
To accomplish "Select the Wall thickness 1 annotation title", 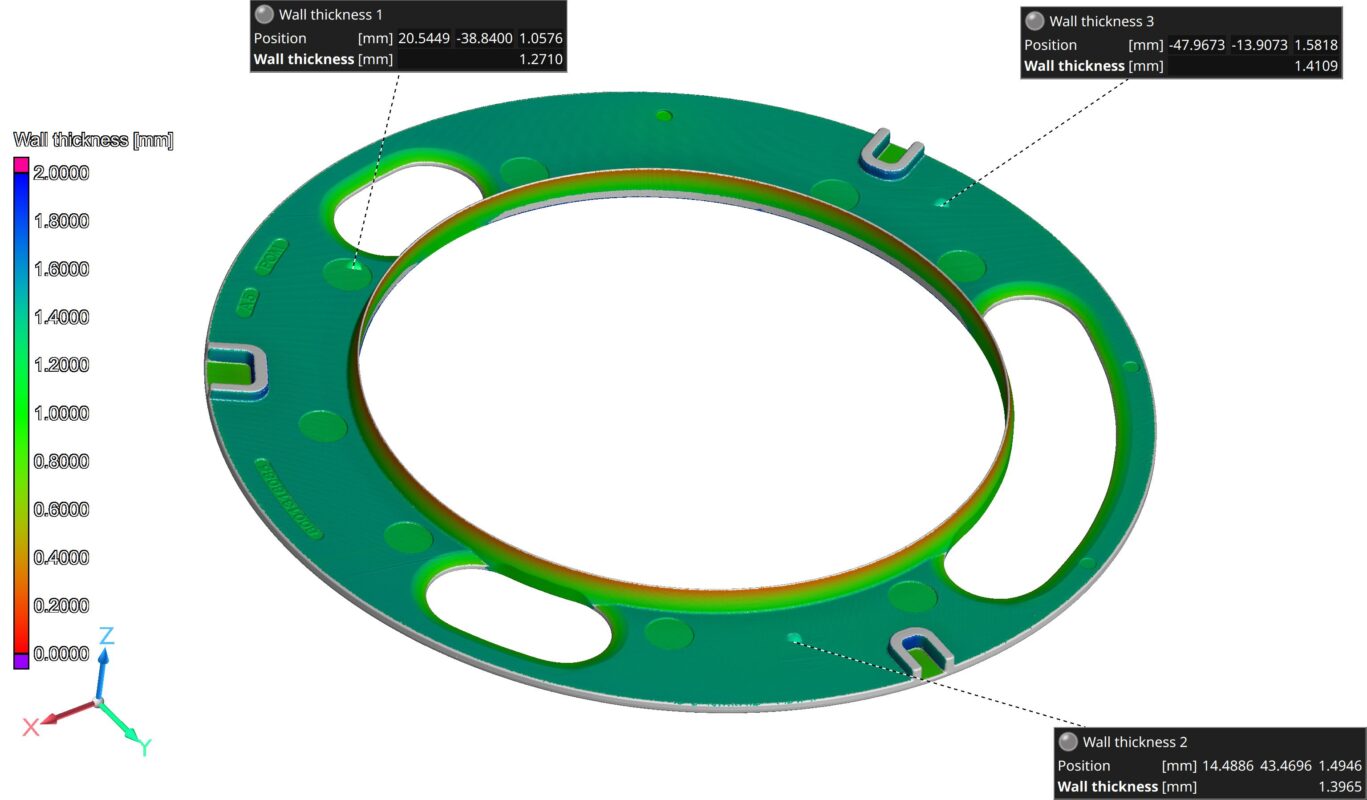I will click(330, 15).
